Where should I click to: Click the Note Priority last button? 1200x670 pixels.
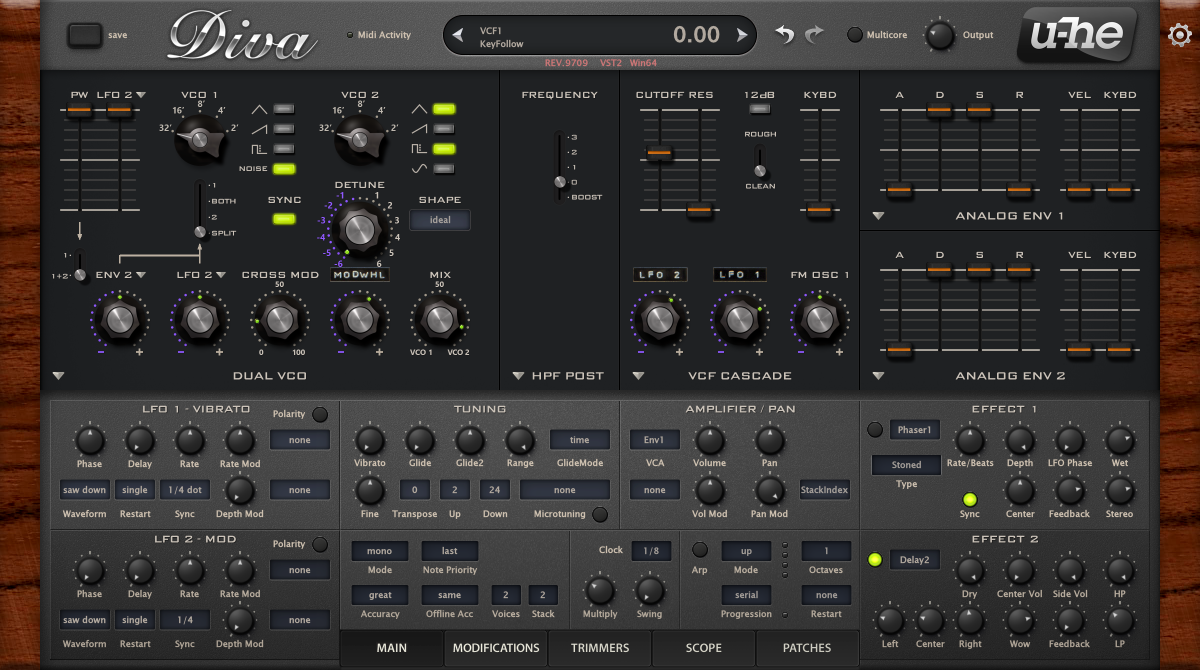point(450,550)
